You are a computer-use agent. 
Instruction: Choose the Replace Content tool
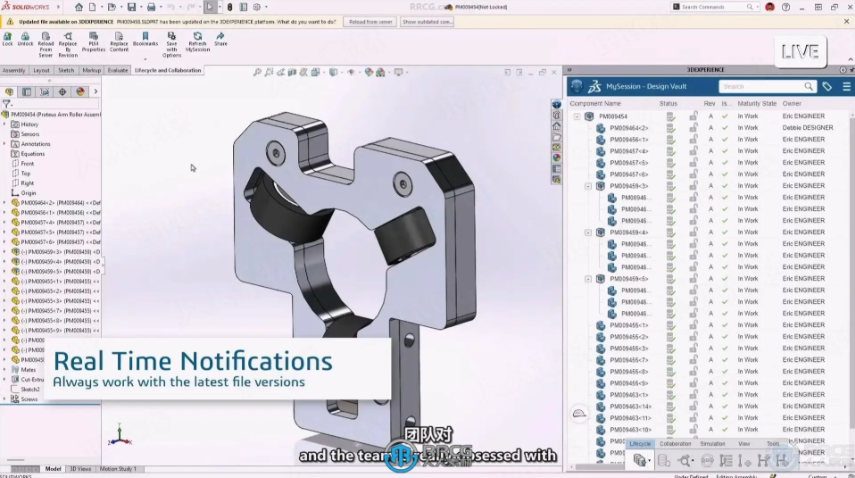click(x=119, y=41)
